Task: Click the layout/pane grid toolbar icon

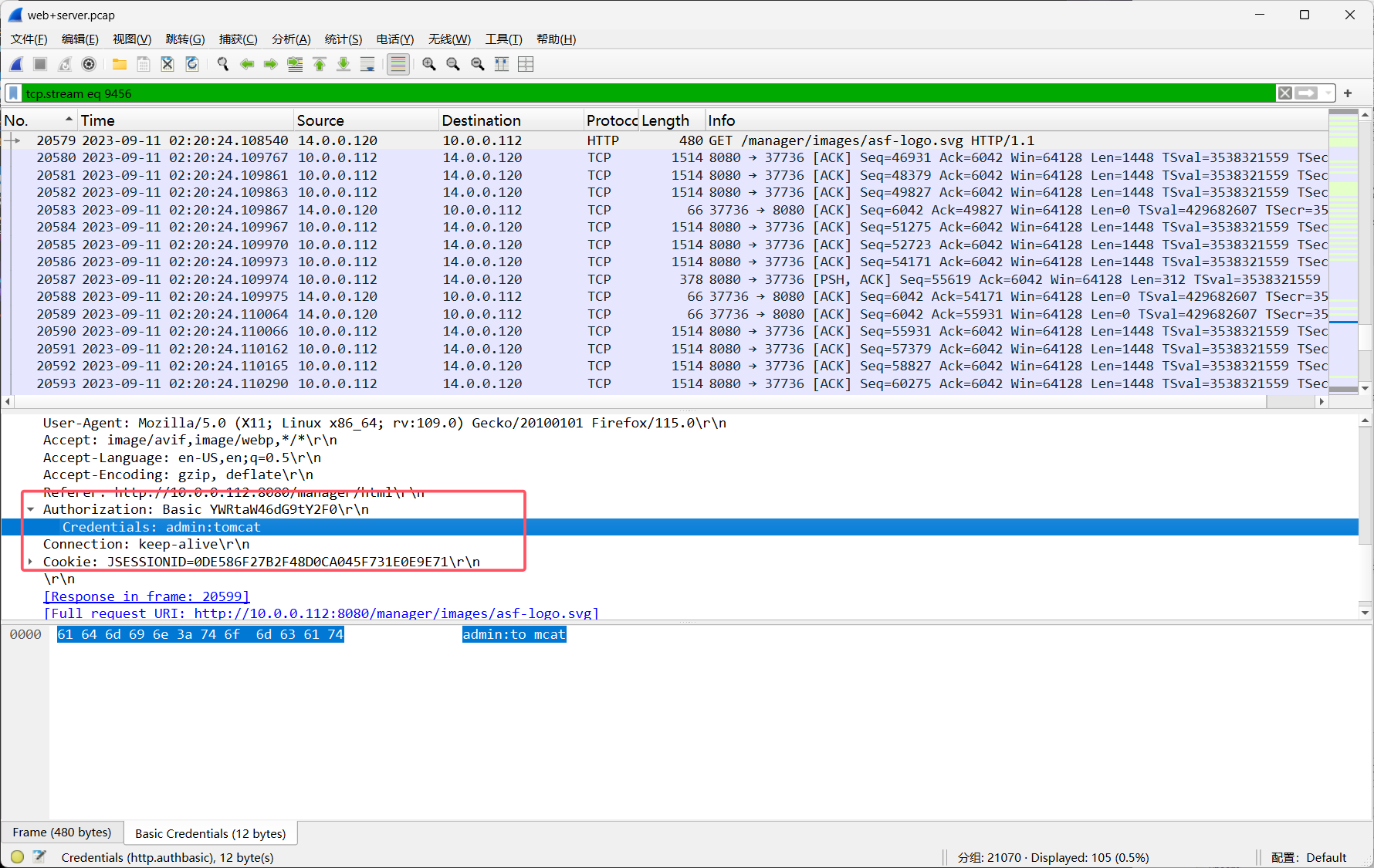Action: pyautogui.click(x=526, y=64)
